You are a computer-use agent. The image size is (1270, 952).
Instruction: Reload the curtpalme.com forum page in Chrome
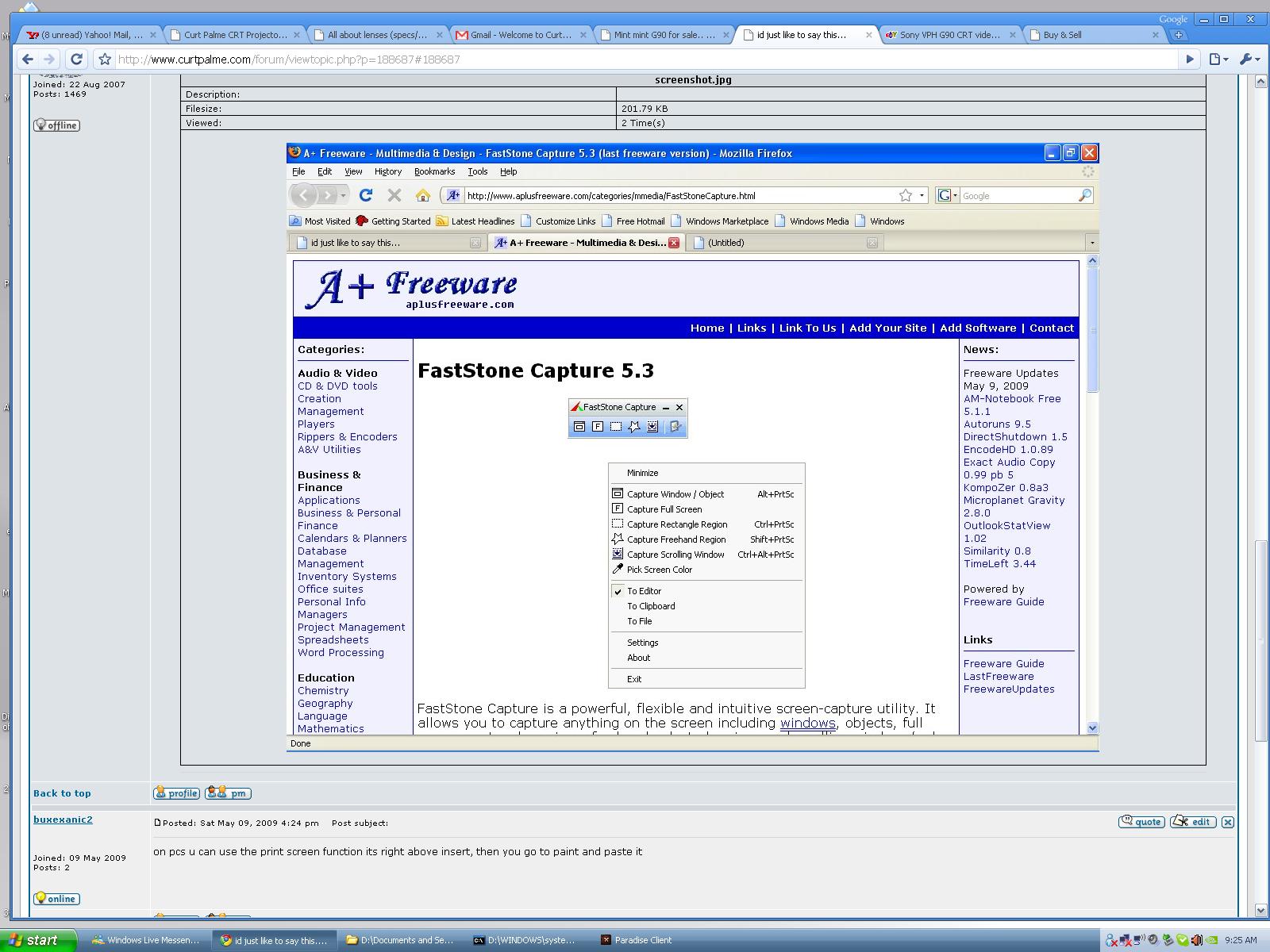click(x=76, y=59)
